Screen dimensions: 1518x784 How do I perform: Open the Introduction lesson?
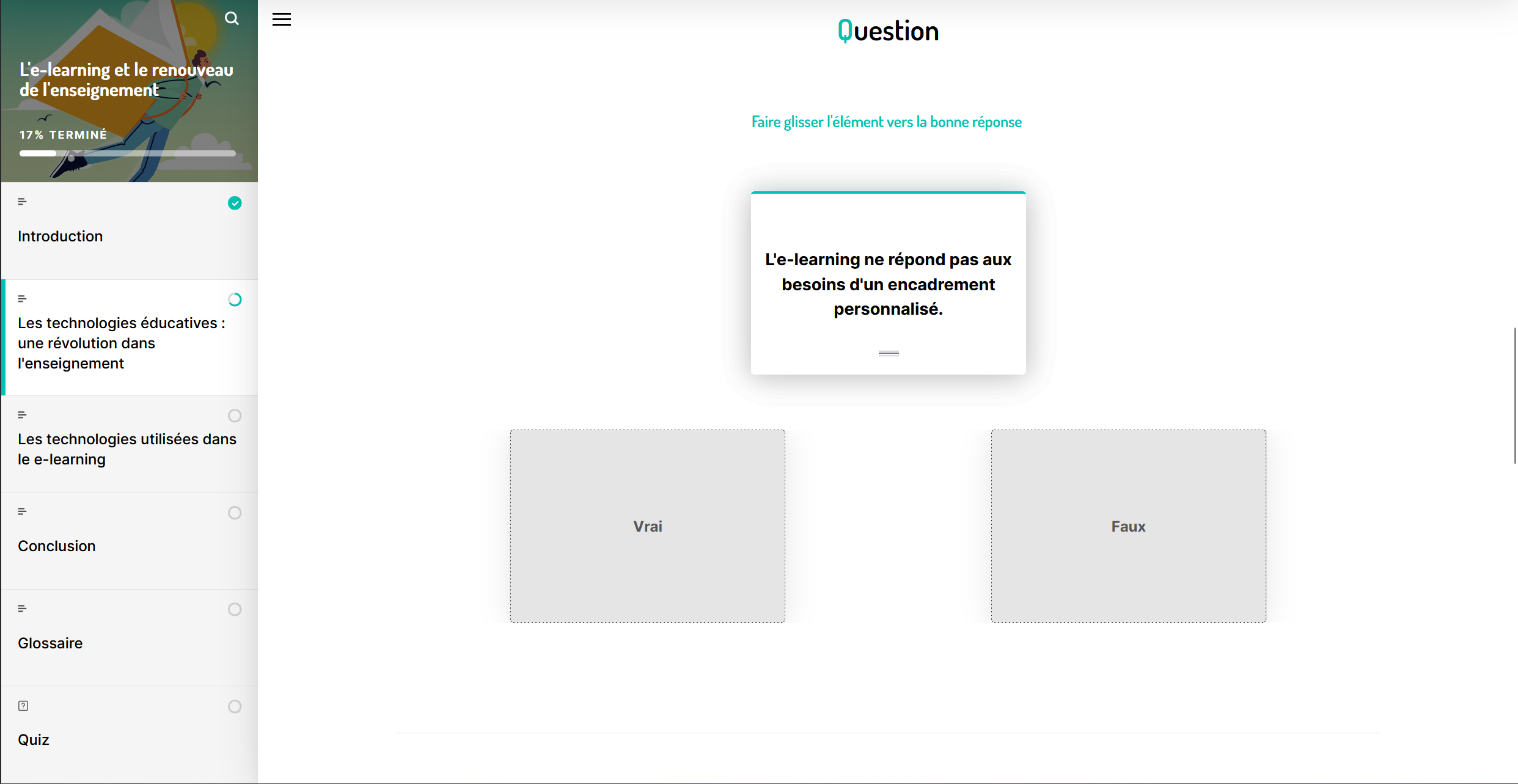click(x=60, y=236)
